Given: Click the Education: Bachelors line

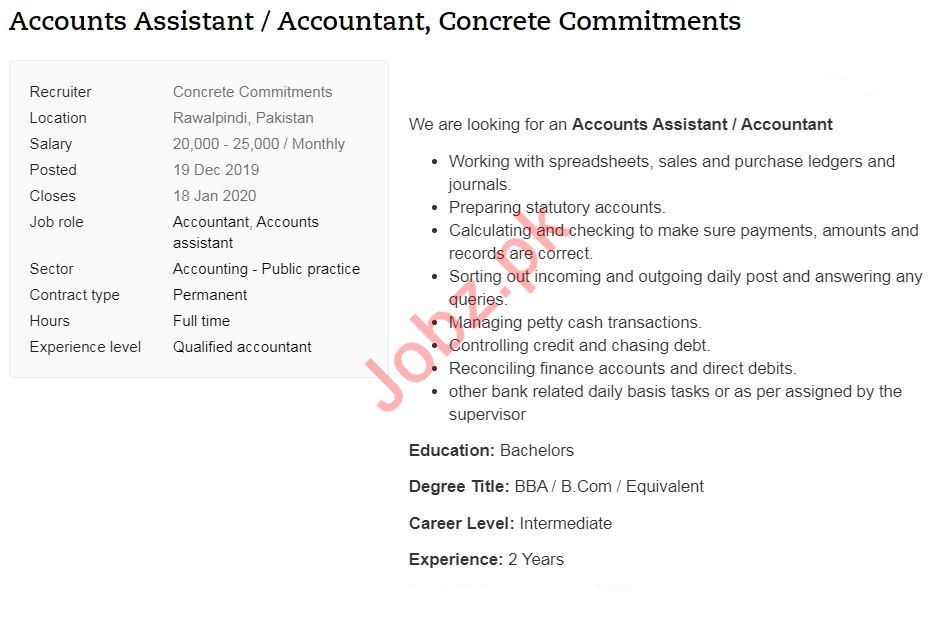Looking at the screenshot, I should [491, 451].
